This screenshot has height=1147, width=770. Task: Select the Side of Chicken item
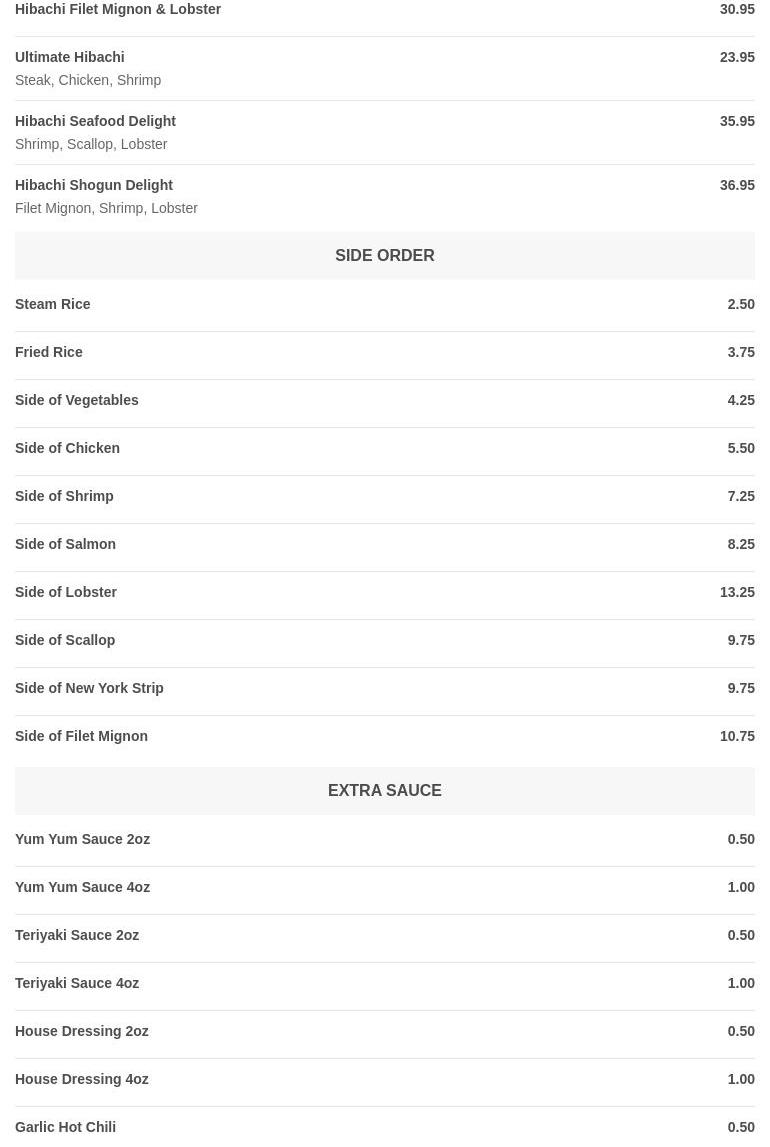click(x=67, y=449)
